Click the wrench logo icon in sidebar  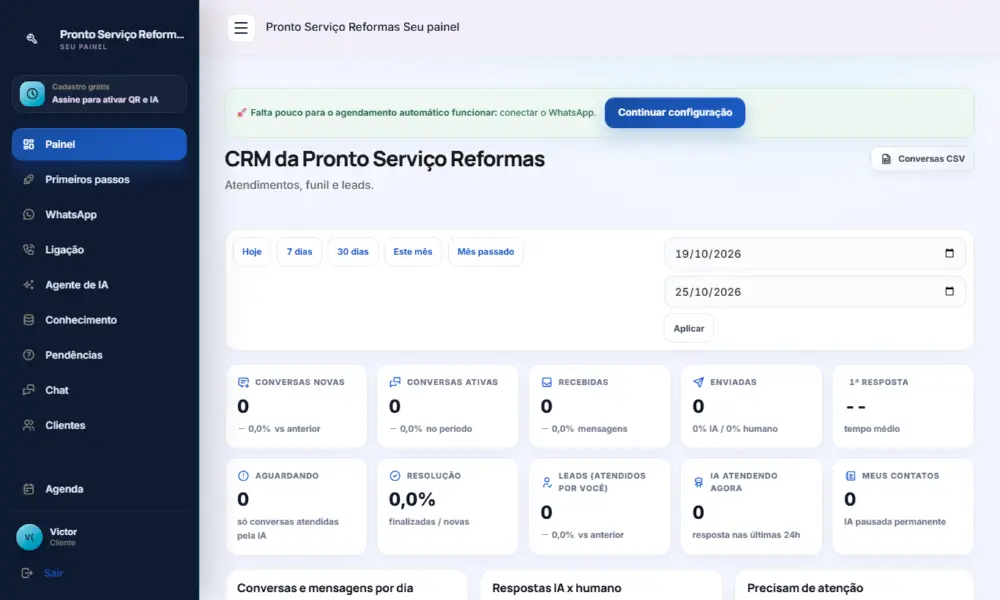pos(31,39)
